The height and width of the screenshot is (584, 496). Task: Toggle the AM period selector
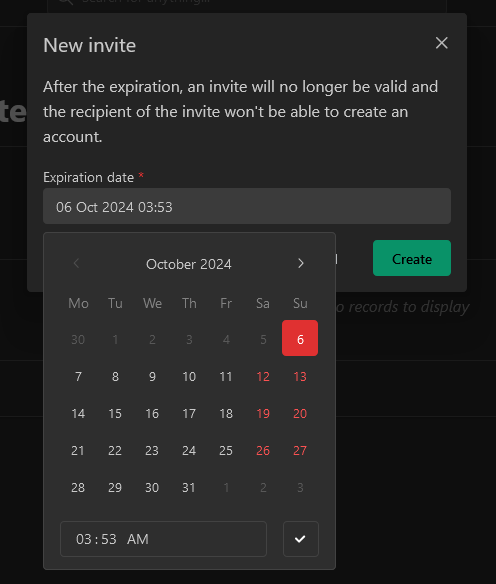pos(138,539)
